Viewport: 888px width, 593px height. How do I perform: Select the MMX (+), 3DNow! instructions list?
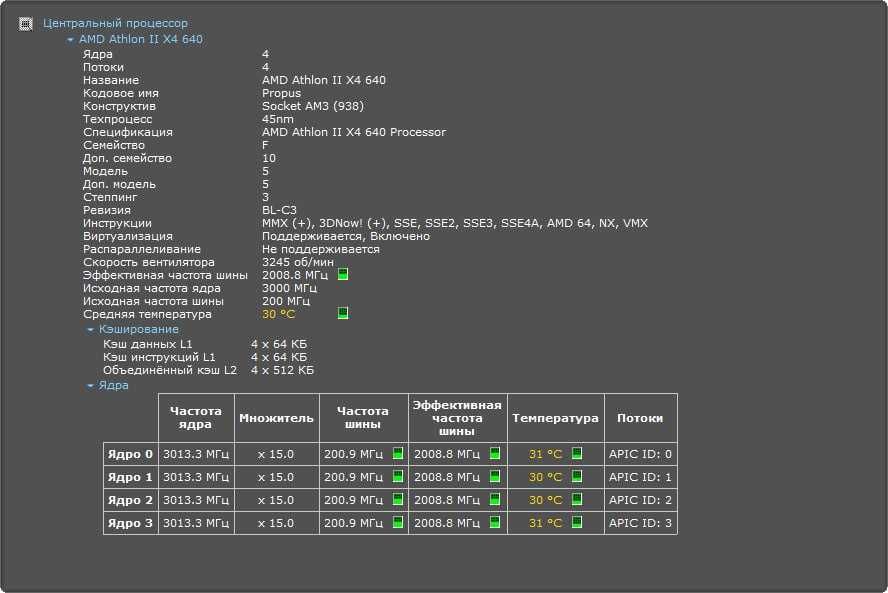pyautogui.click(x=455, y=223)
